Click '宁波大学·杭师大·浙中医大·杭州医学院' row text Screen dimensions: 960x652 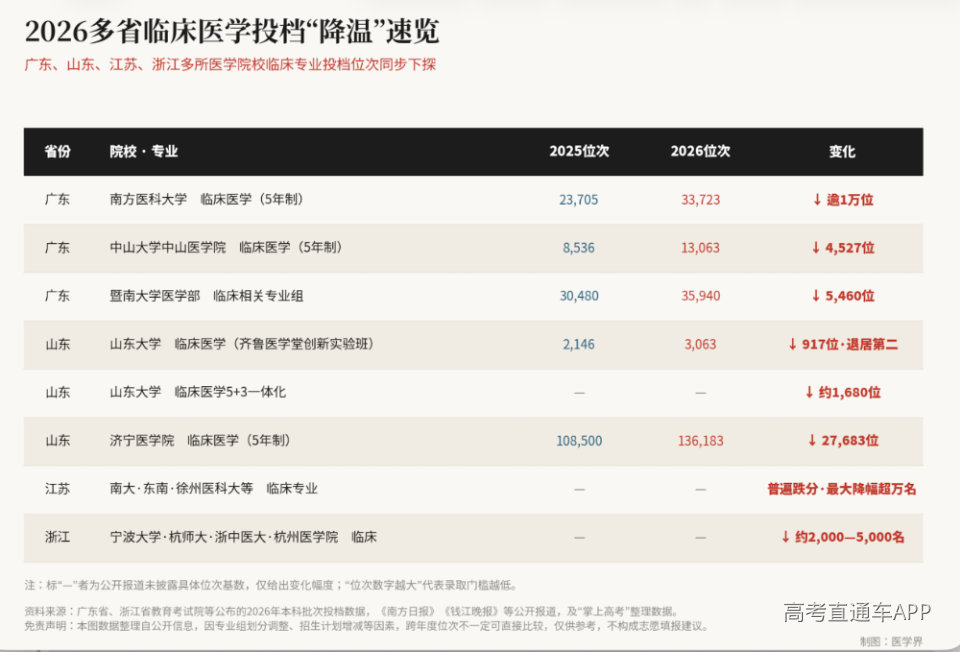(x=224, y=537)
